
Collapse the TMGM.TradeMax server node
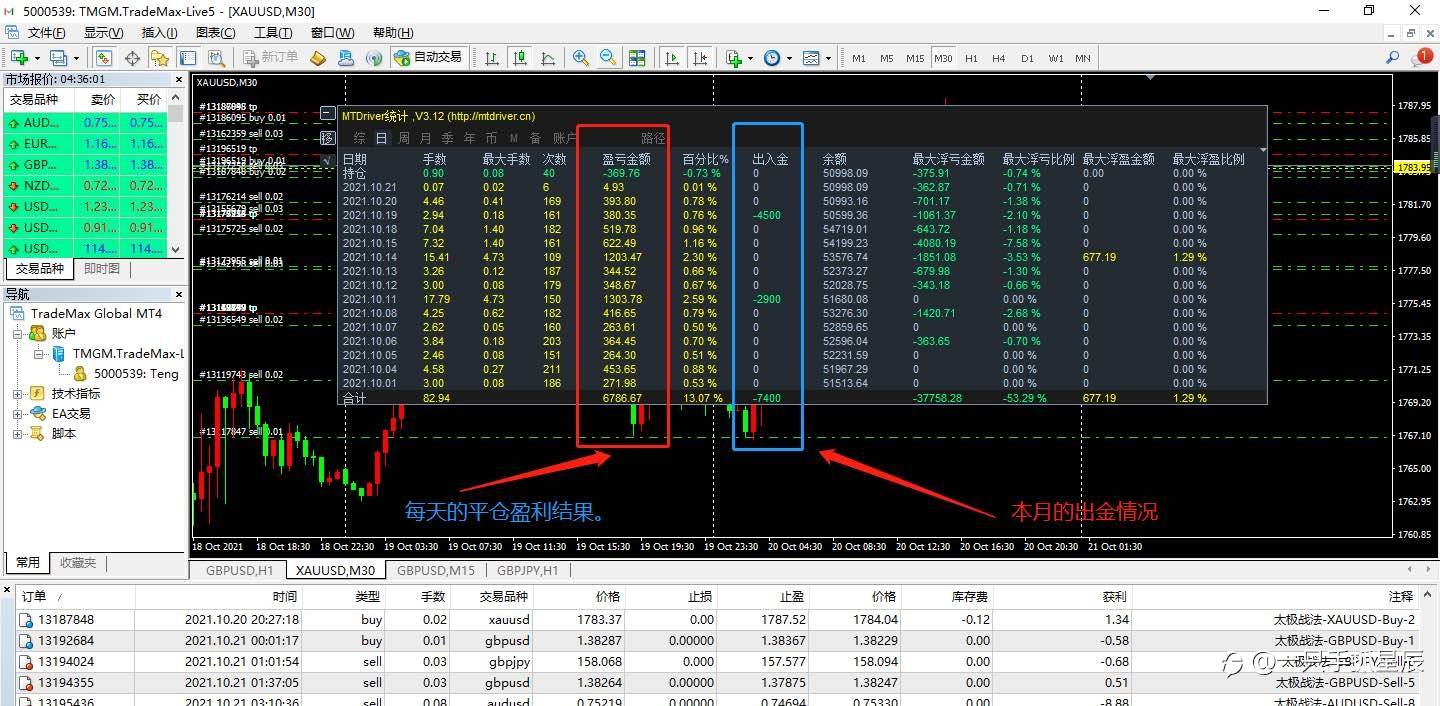(37, 353)
